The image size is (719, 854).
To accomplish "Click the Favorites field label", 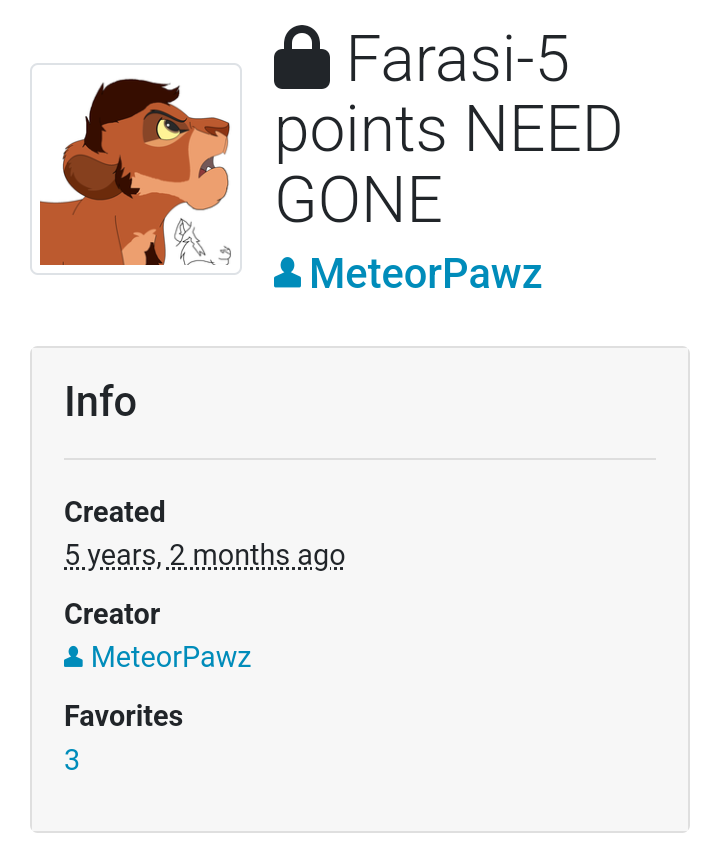I will pos(124,716).
